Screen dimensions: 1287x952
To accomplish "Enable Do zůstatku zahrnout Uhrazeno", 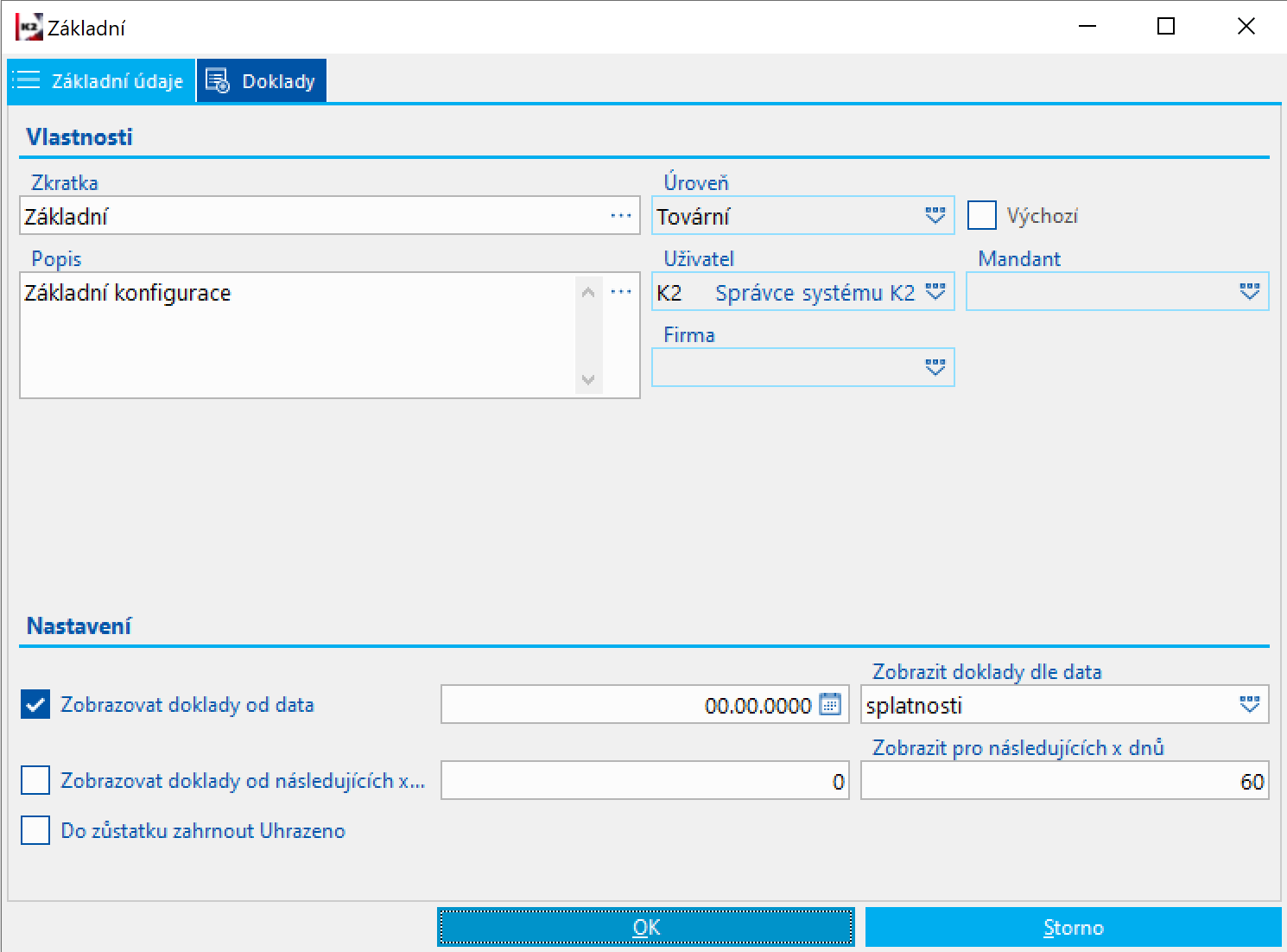I will coord(35,831).
